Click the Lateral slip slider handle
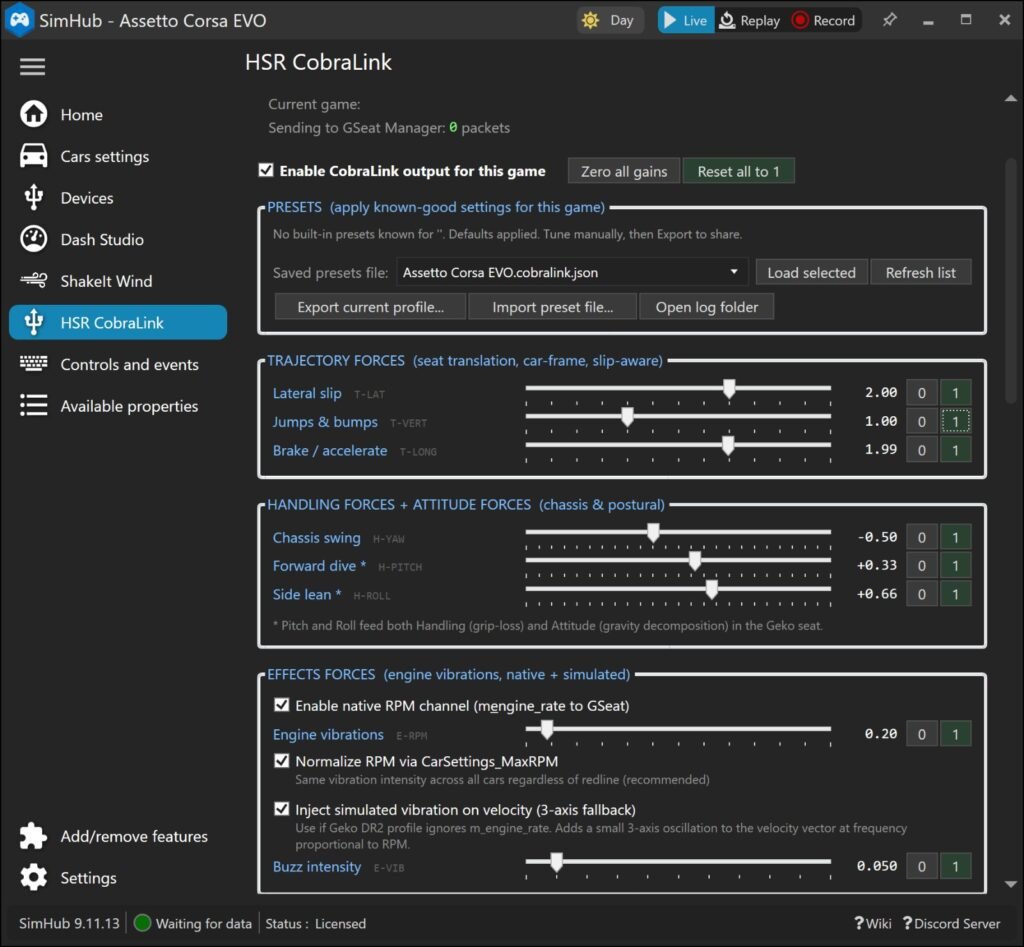1024x947 pixels. pyautogui.click(x=729, y=389)
